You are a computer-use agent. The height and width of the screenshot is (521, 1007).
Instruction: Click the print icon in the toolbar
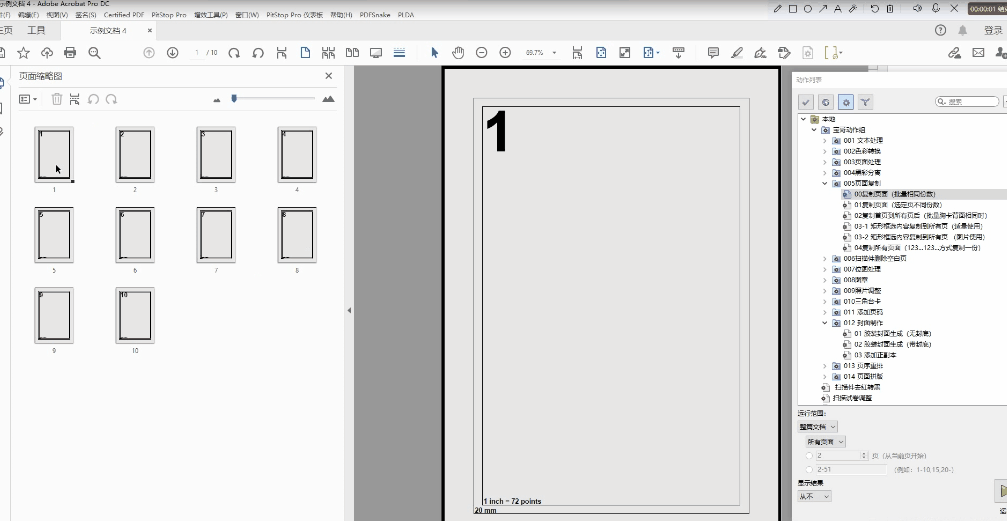click(x=70, y=52)
